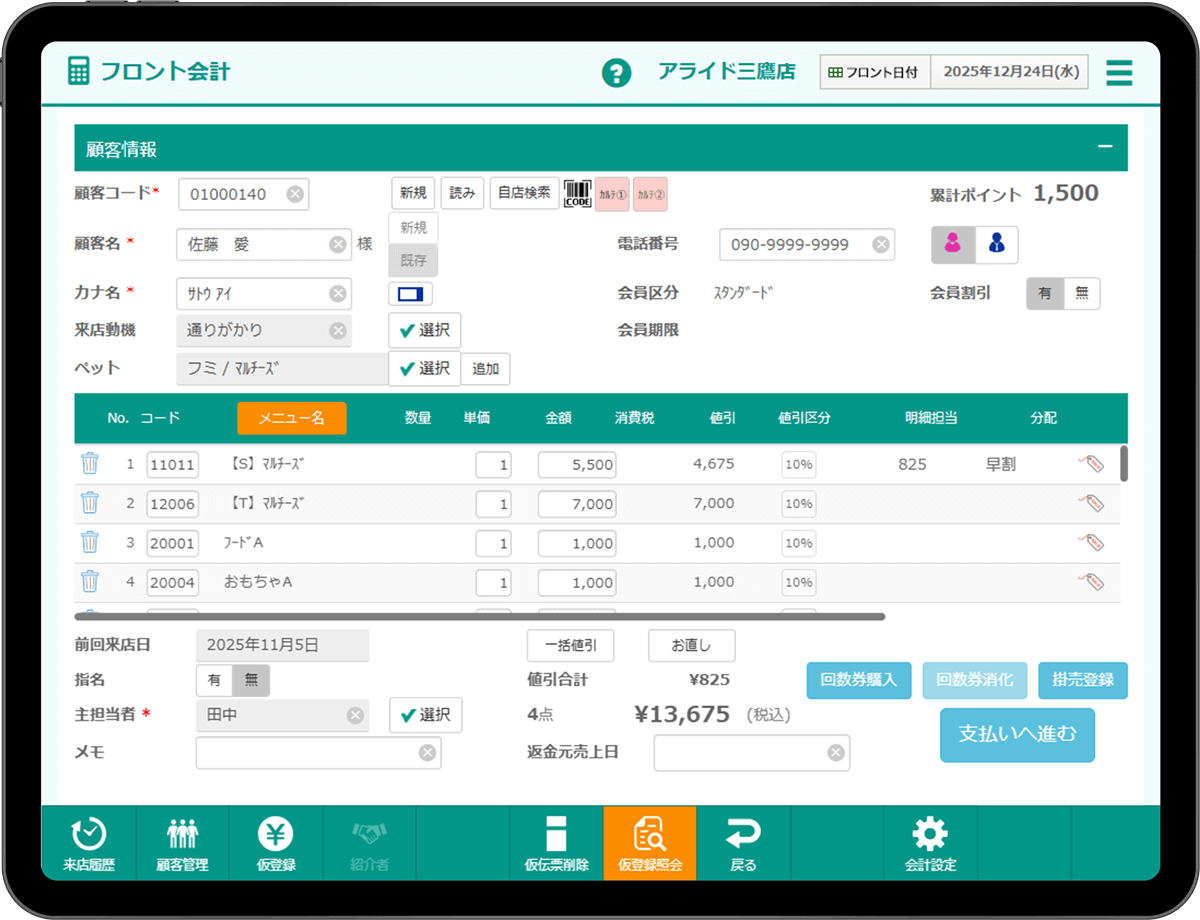This screenshot has width=1200, height=920.
Task: Open 主担当者 selection with the 選択 button
Action: (x=425, y=715)
